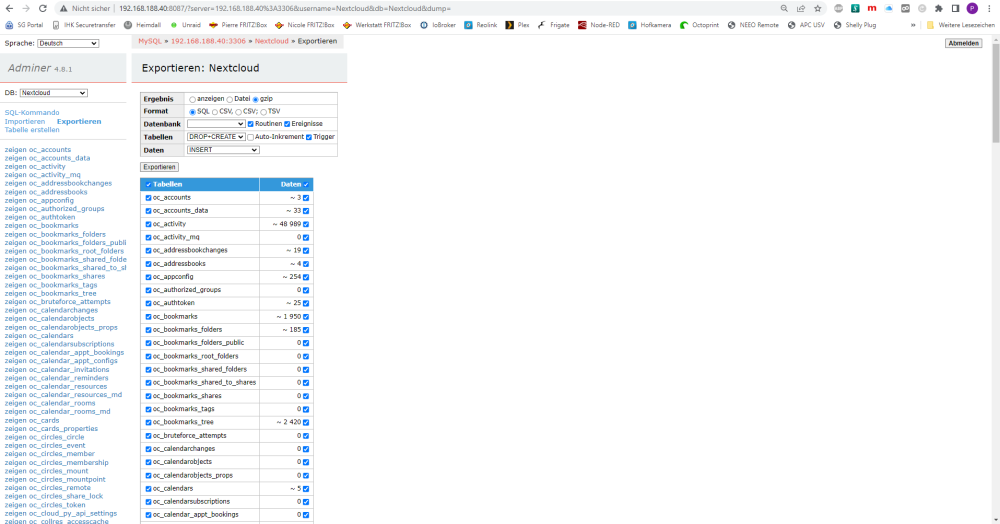Open the Unraid bookmark

point(185,25)
